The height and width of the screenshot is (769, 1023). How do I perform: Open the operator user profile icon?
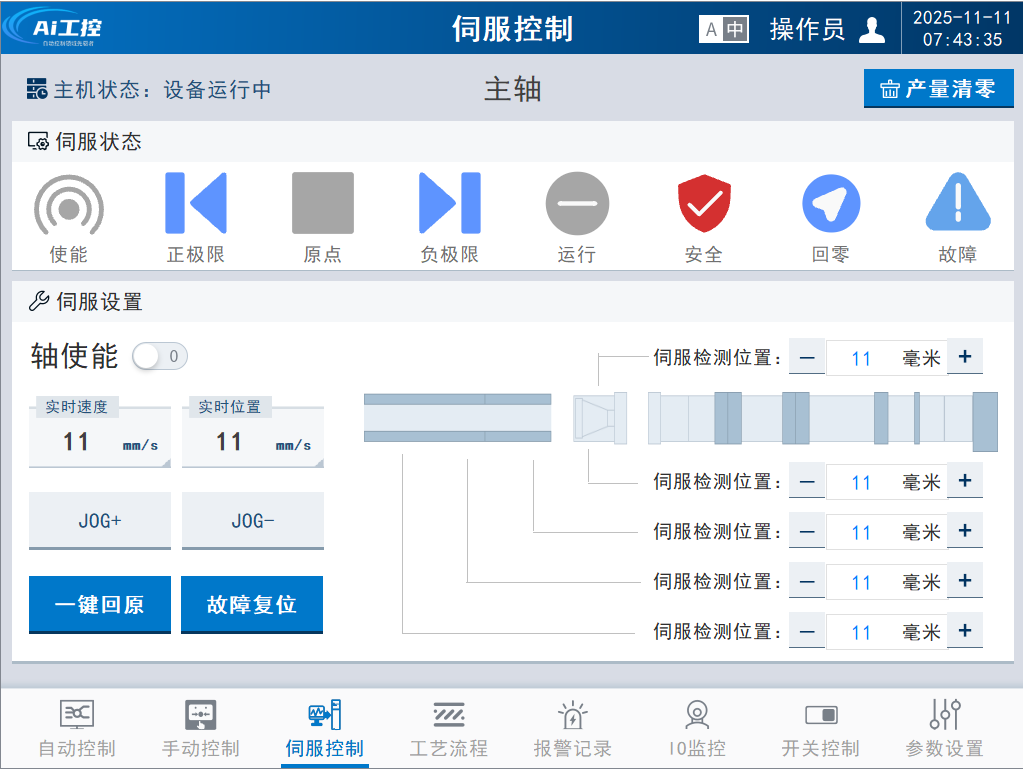click(x=872, y=30)
